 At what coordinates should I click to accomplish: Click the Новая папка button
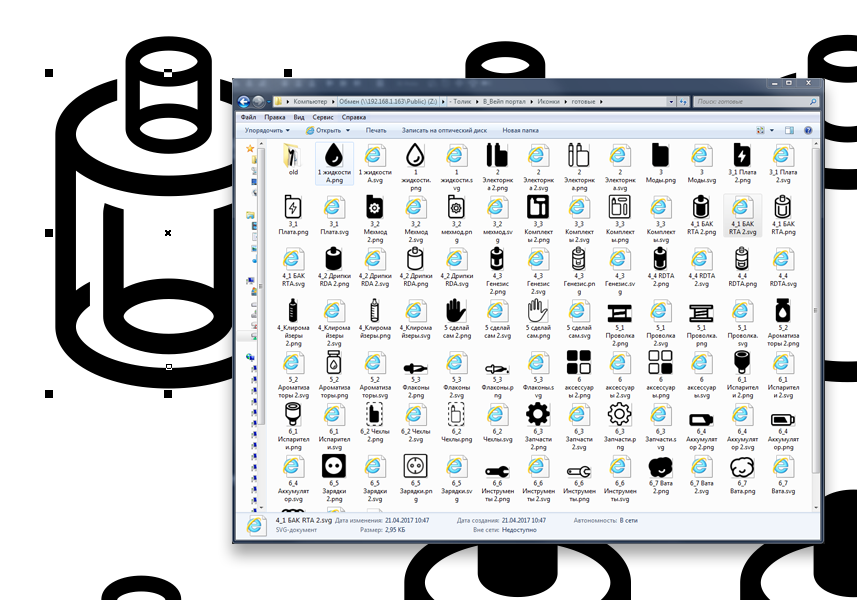tap(520, 130)
